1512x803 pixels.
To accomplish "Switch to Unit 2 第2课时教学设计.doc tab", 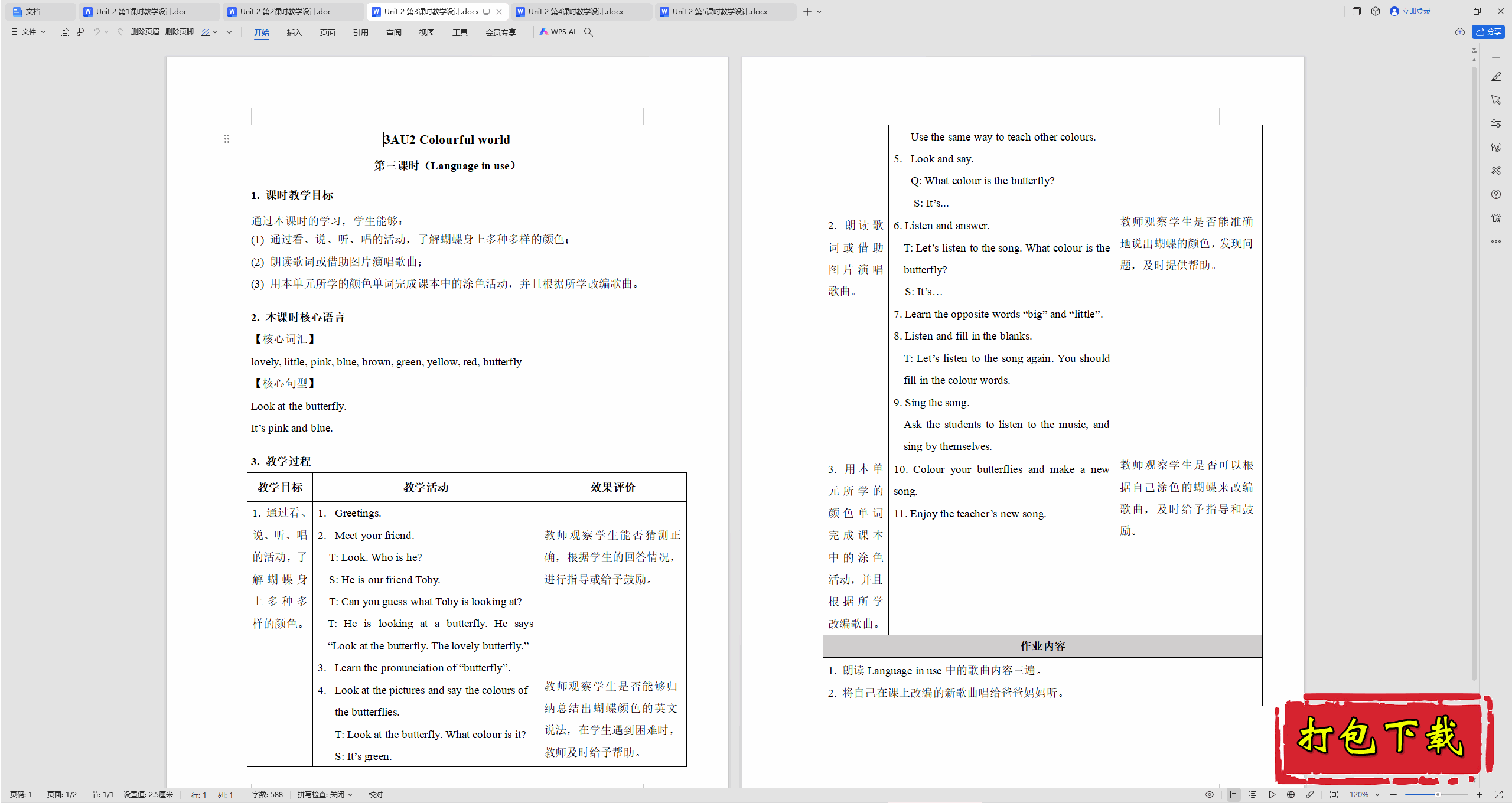I will [294, 11].
